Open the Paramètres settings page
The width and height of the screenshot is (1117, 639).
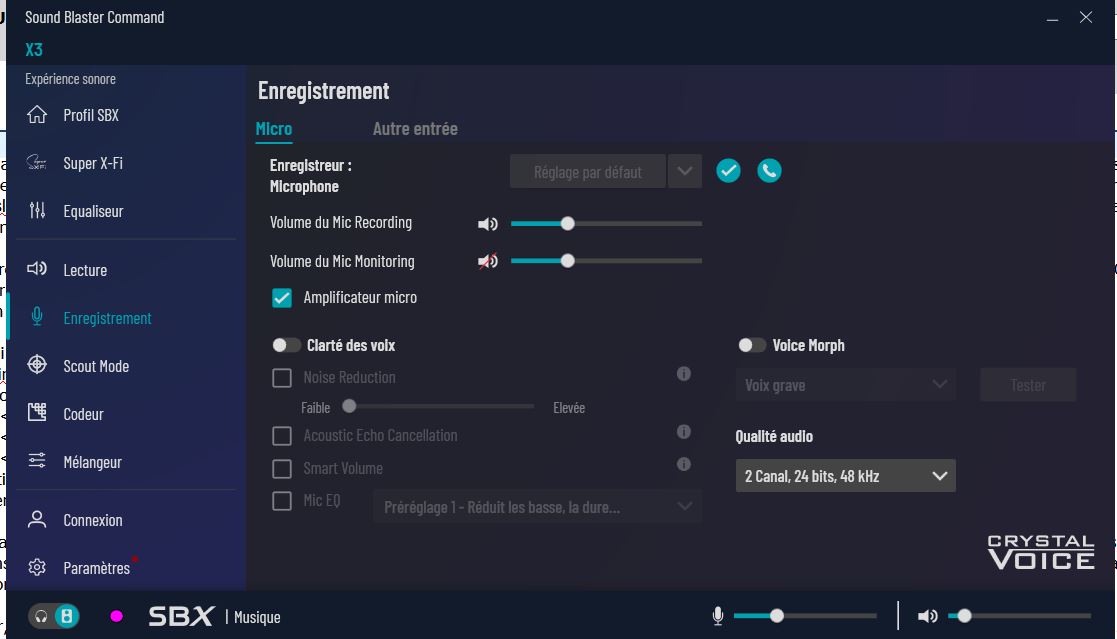point(96,568)
